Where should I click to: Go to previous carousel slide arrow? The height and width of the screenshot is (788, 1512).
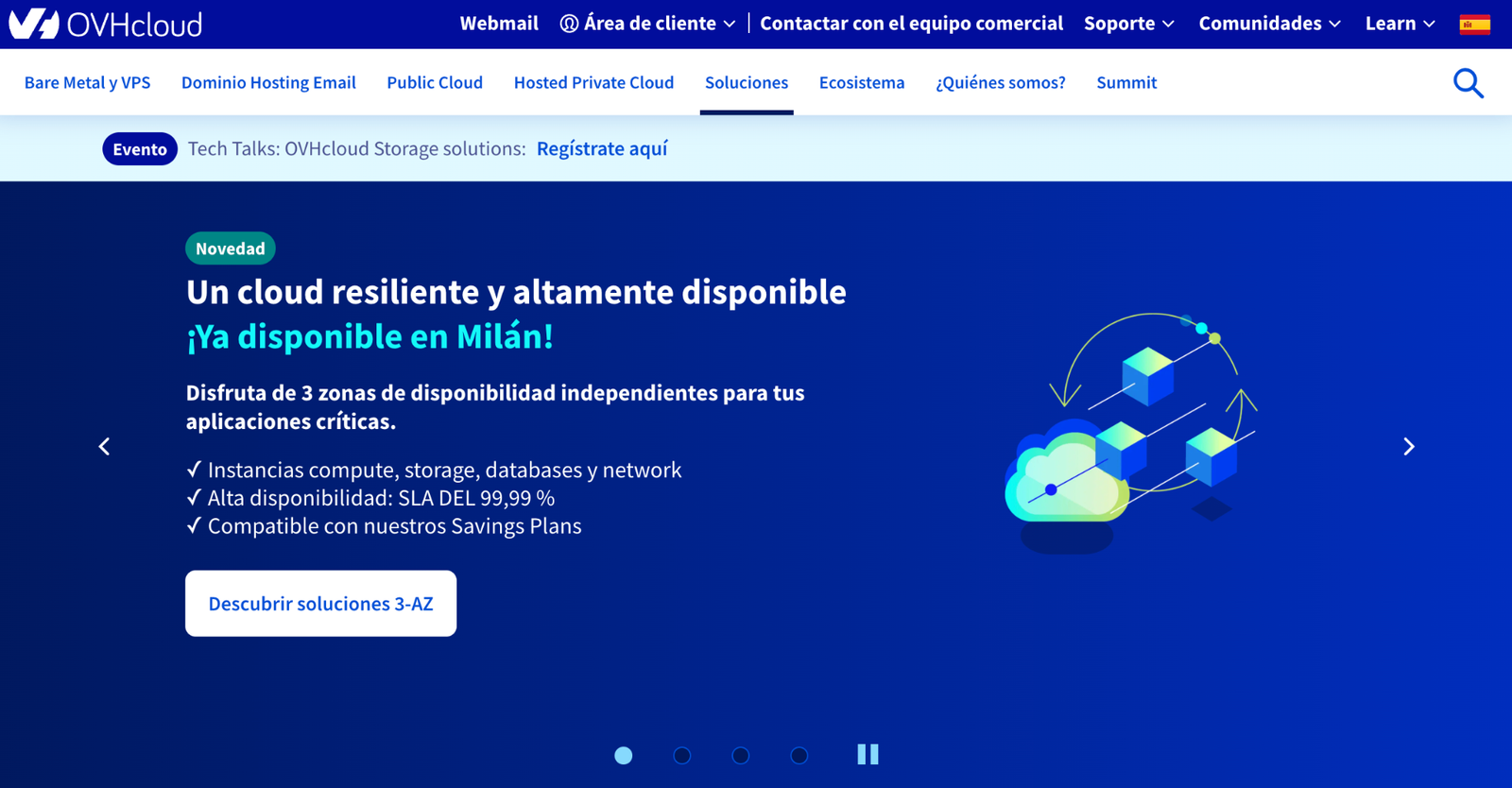[104, 446]
